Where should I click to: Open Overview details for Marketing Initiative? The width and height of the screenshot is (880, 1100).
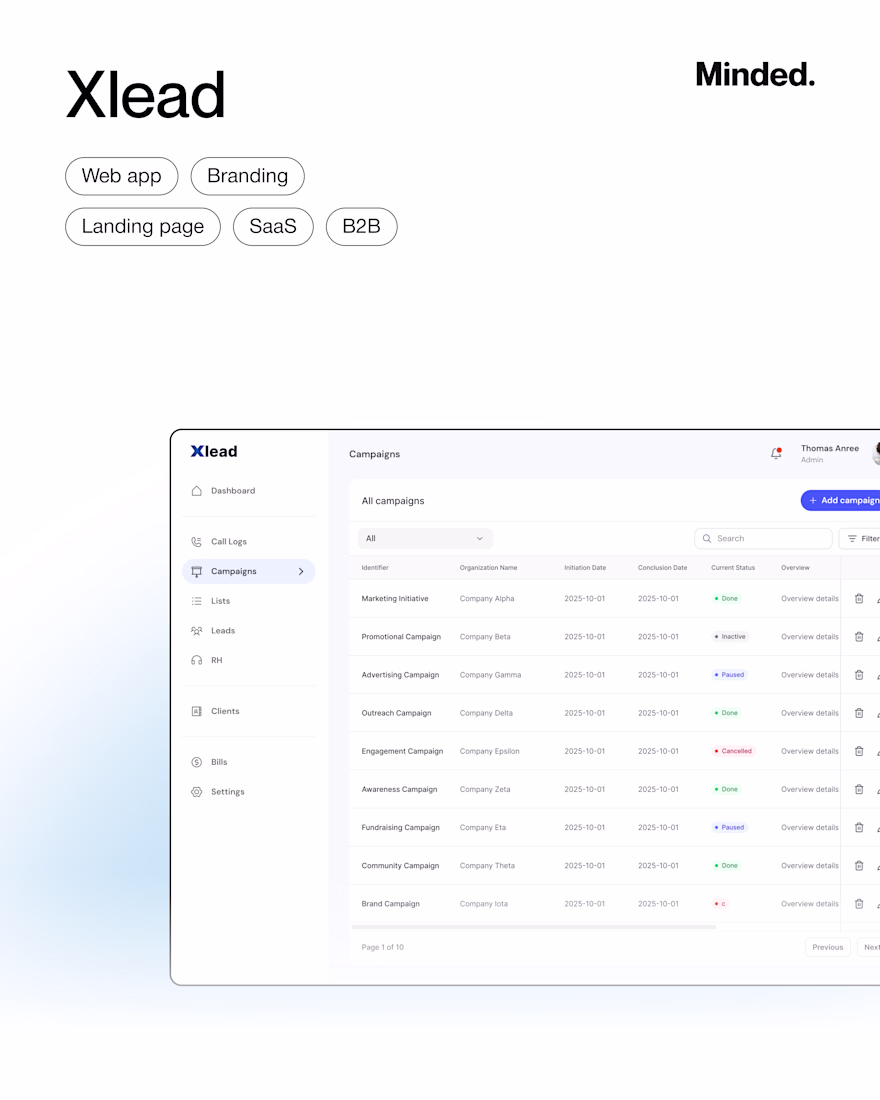coord(810,598)
